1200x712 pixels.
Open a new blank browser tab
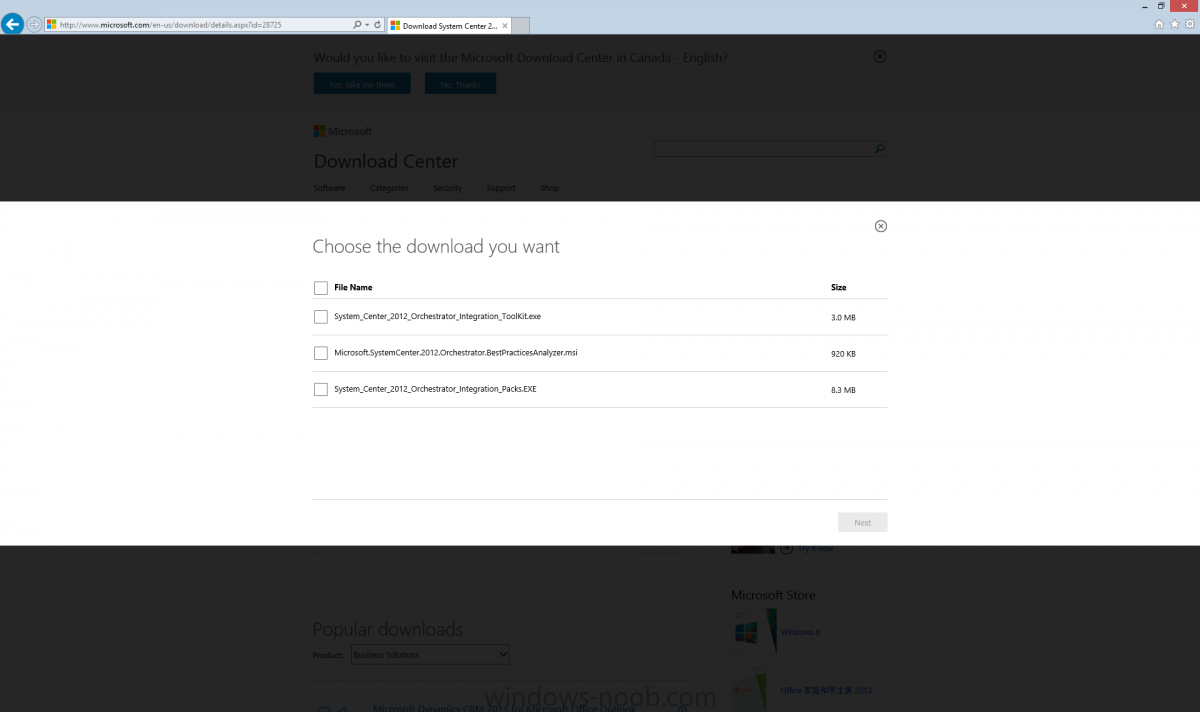tap(518, 25)
